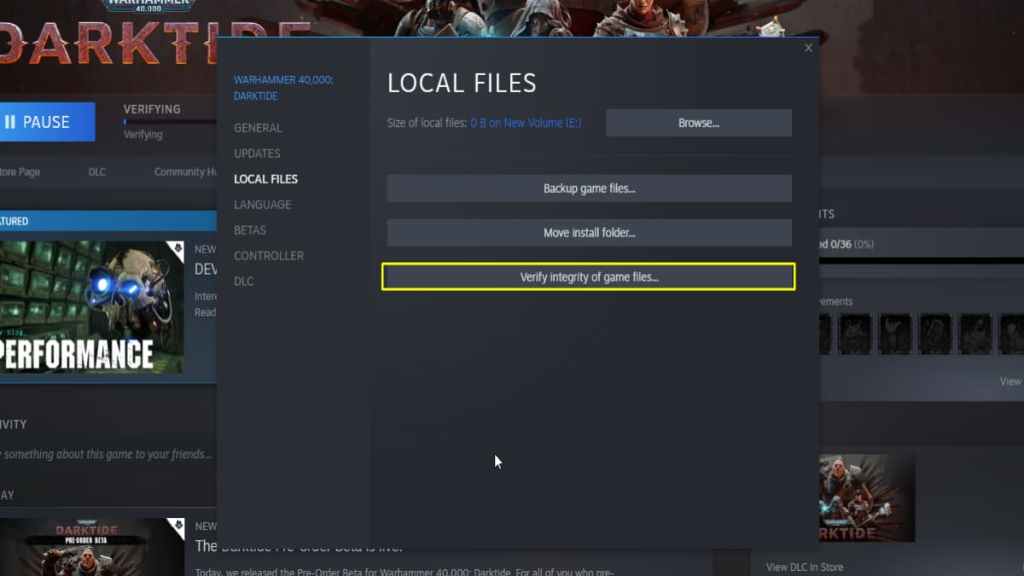This screenshot has height=576, width=1024.
Task: Click the size on New Volume link
Action: 526,123
